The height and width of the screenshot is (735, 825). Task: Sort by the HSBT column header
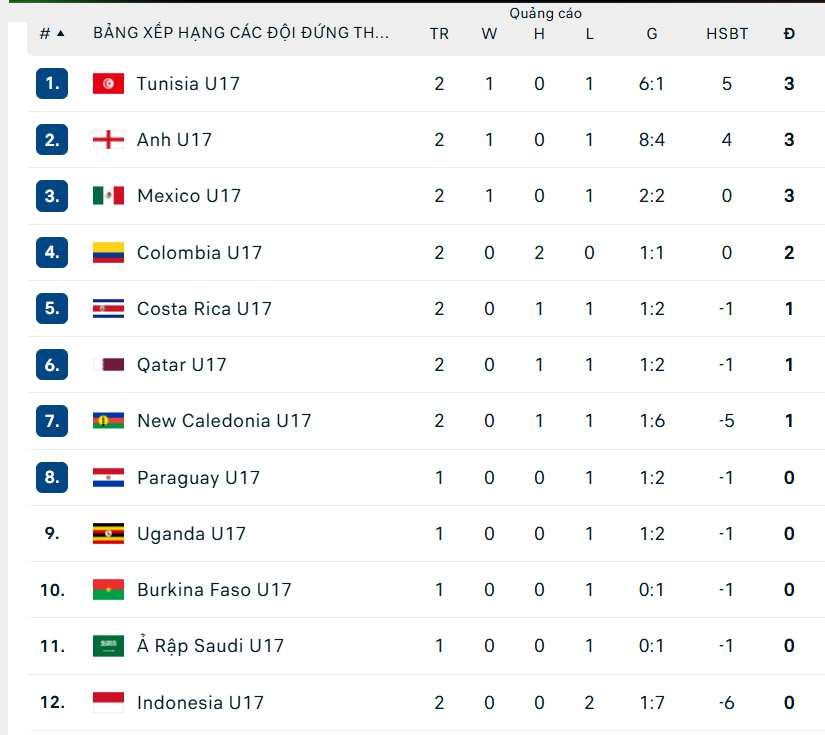click(x=727, y=33)
